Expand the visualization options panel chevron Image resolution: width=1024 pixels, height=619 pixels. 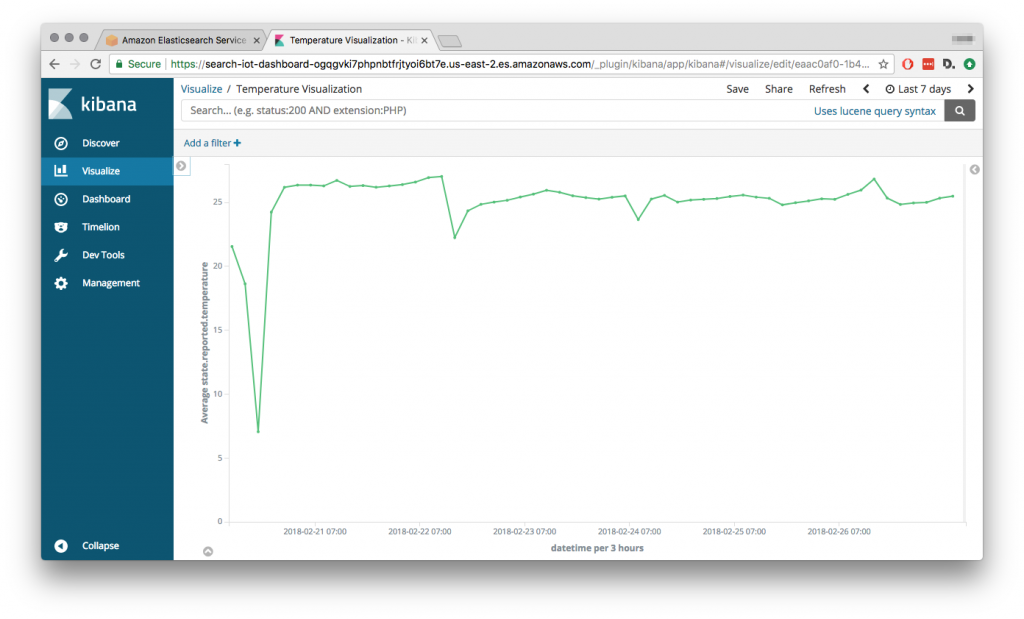[180, 166]
